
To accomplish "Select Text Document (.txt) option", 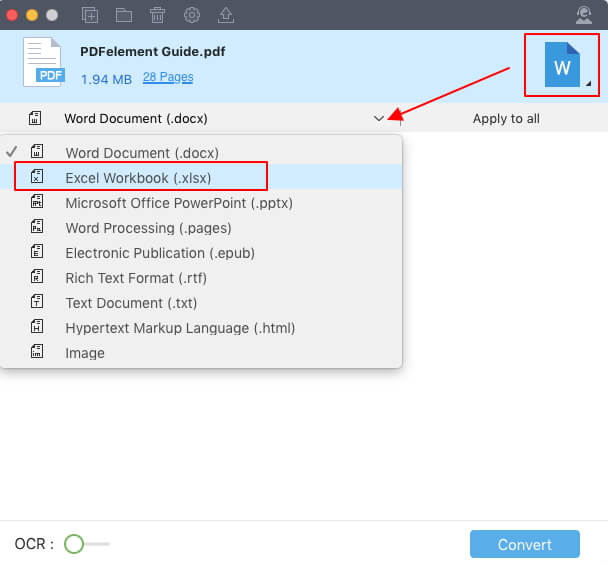I will coord(201,303).
